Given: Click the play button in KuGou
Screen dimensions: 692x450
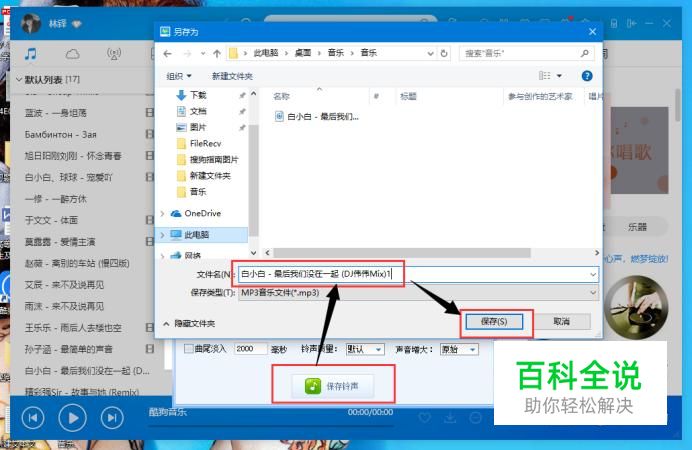Looking at the screenshot, I should click(72, 418).
